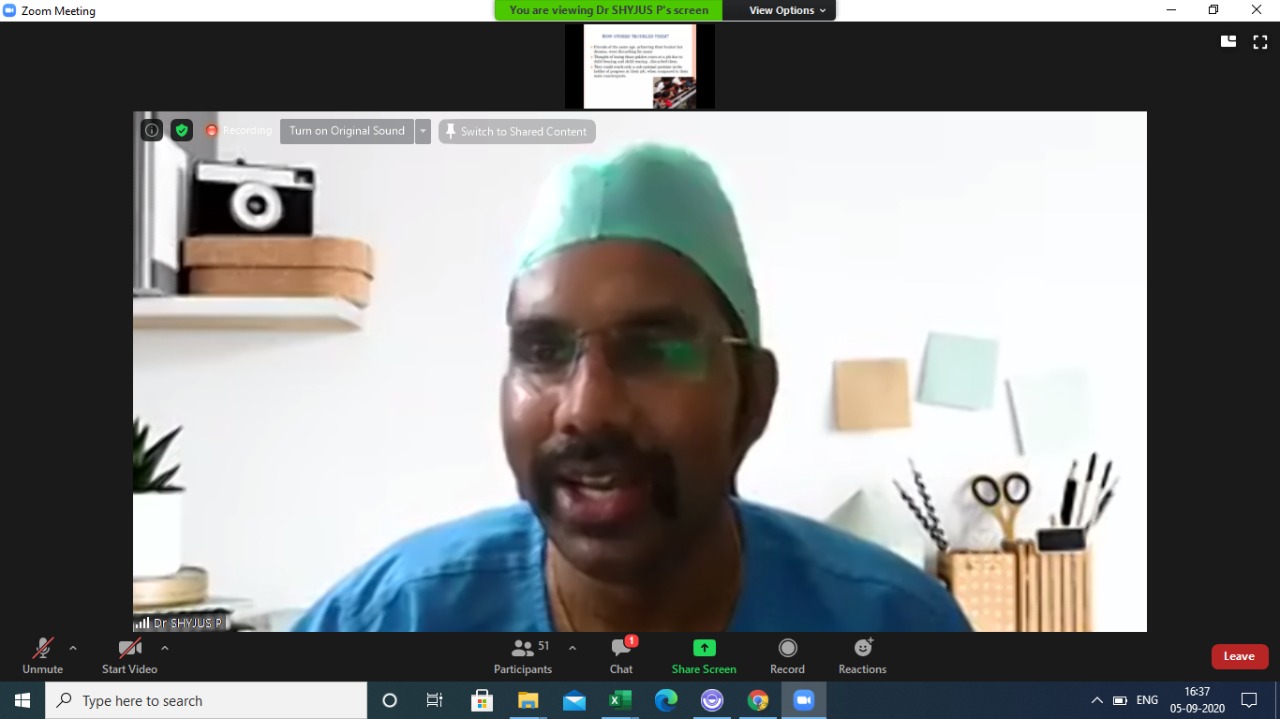Screen dimensions: 1280x719
Task: Turn on Original Sound
Action: pos(346,131)
